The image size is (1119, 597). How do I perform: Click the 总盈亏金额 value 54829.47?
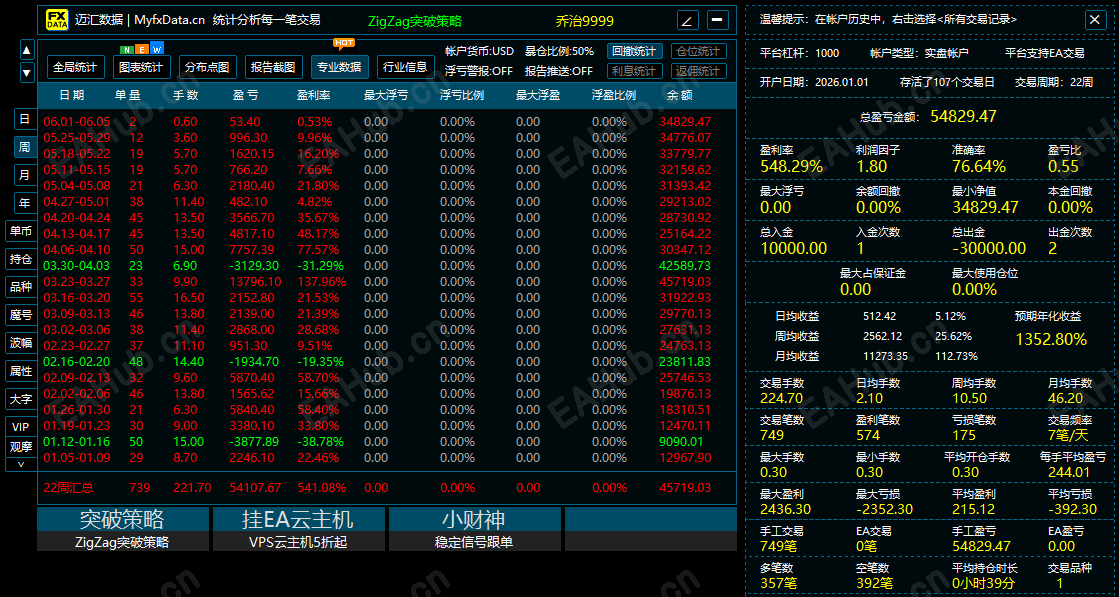[963, 116]
